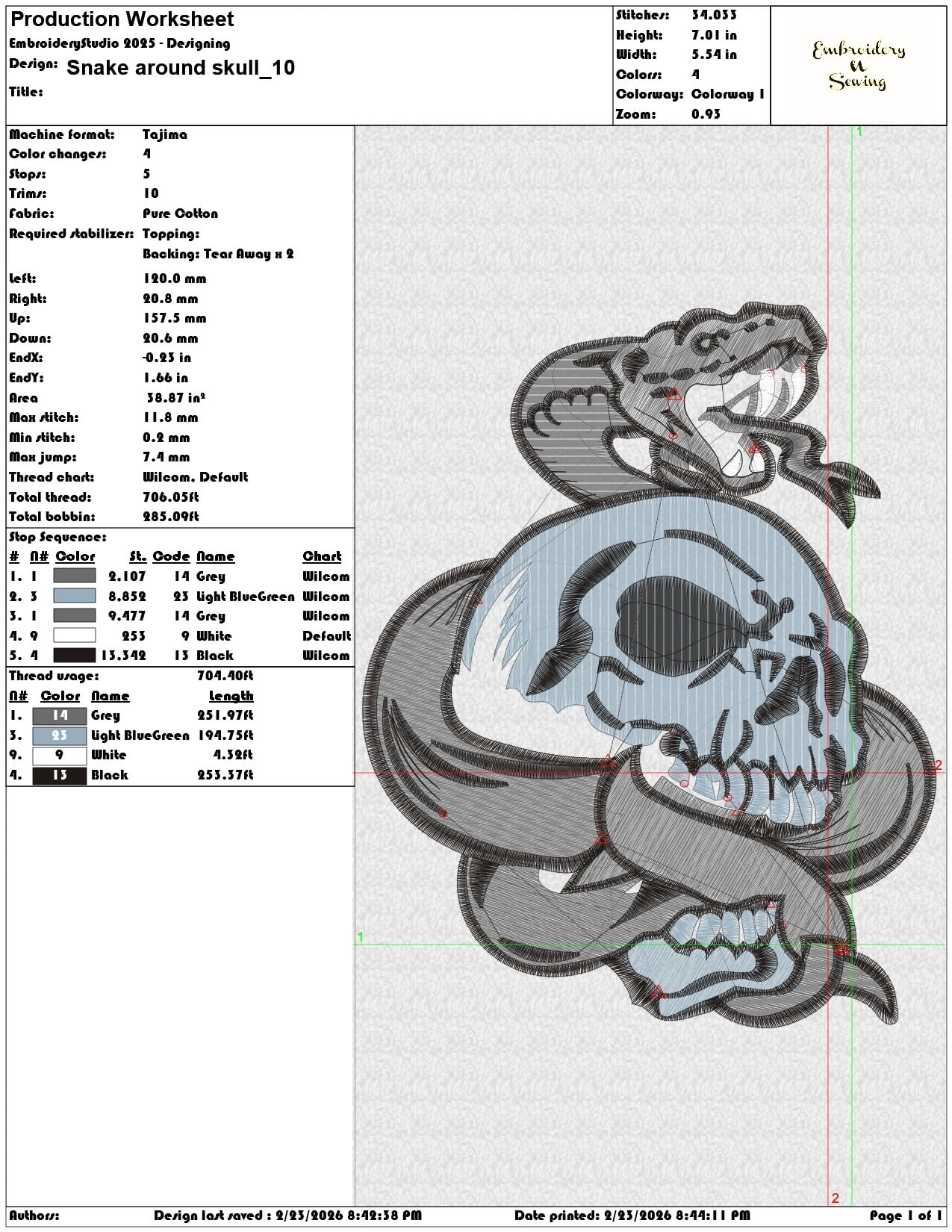This screenshot has width=952, height=1232.
Task: Click the 'Production Worksheet' heading
Action: 122,19
